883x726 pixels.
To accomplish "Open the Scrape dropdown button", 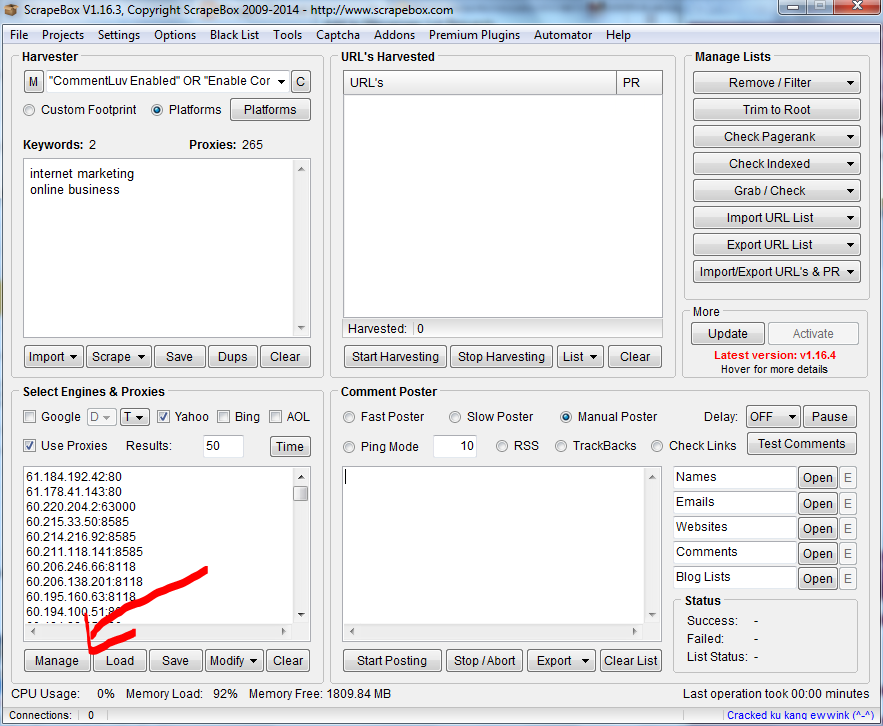I will point(118,357).
